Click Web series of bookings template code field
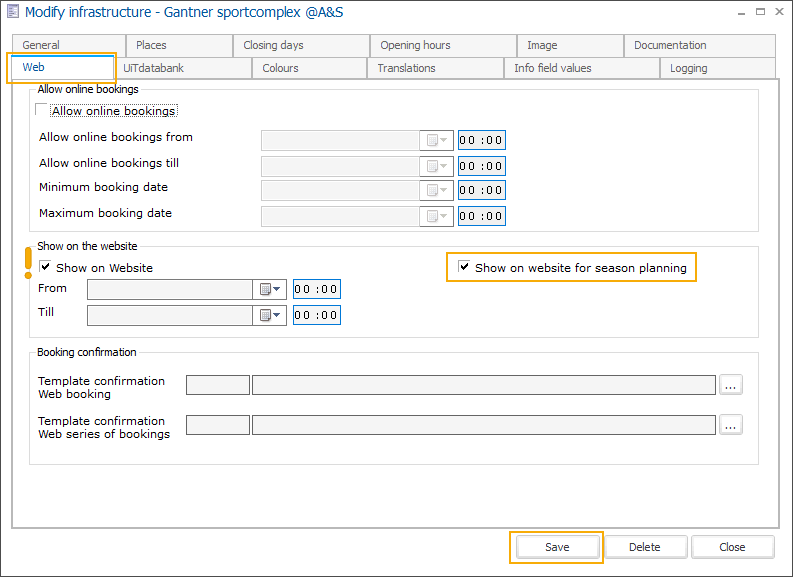The height and width of the screenshot is (577, 793). (x=218, y=425)
